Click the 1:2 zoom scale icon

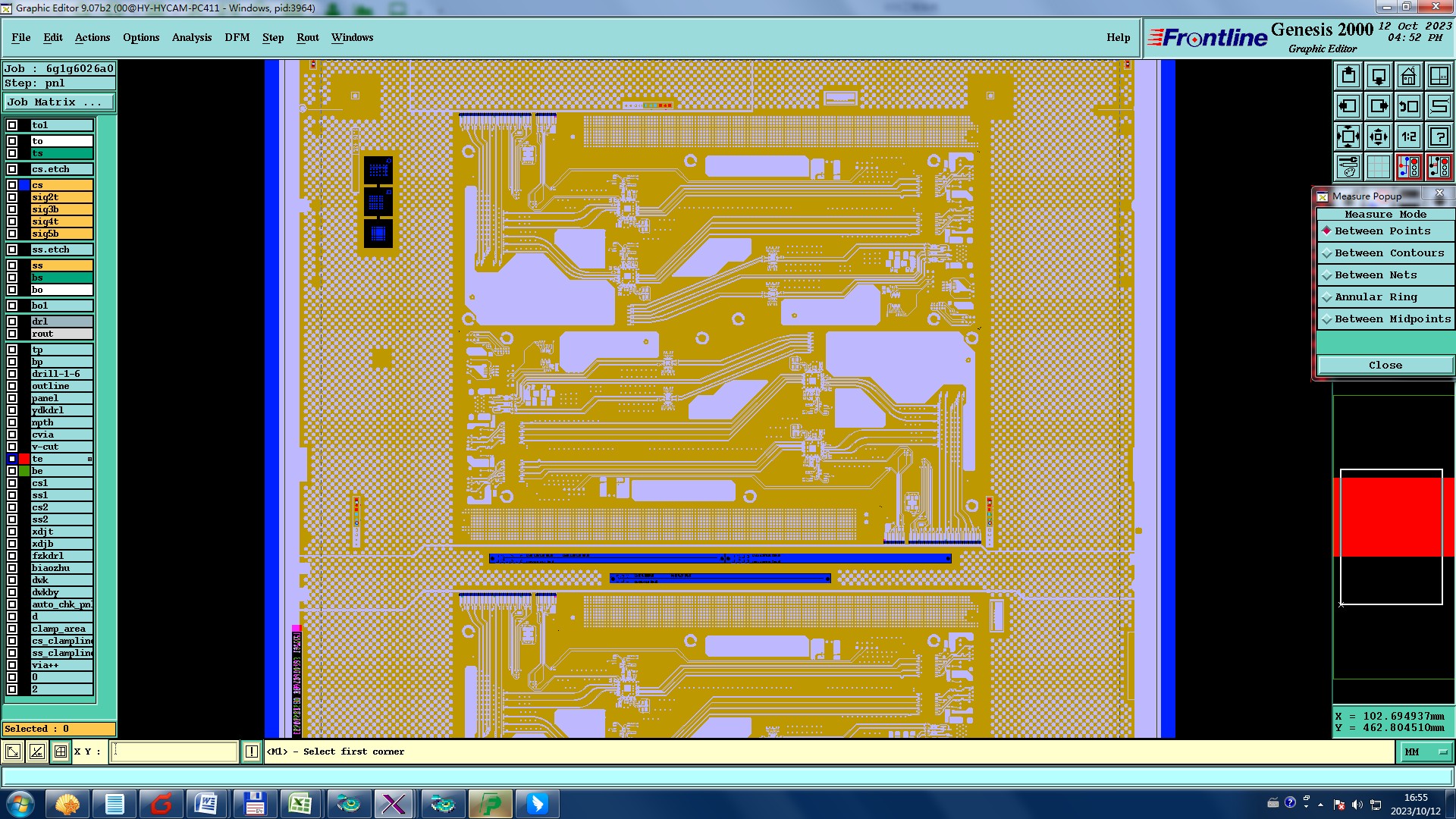[x=1408, y=136]
